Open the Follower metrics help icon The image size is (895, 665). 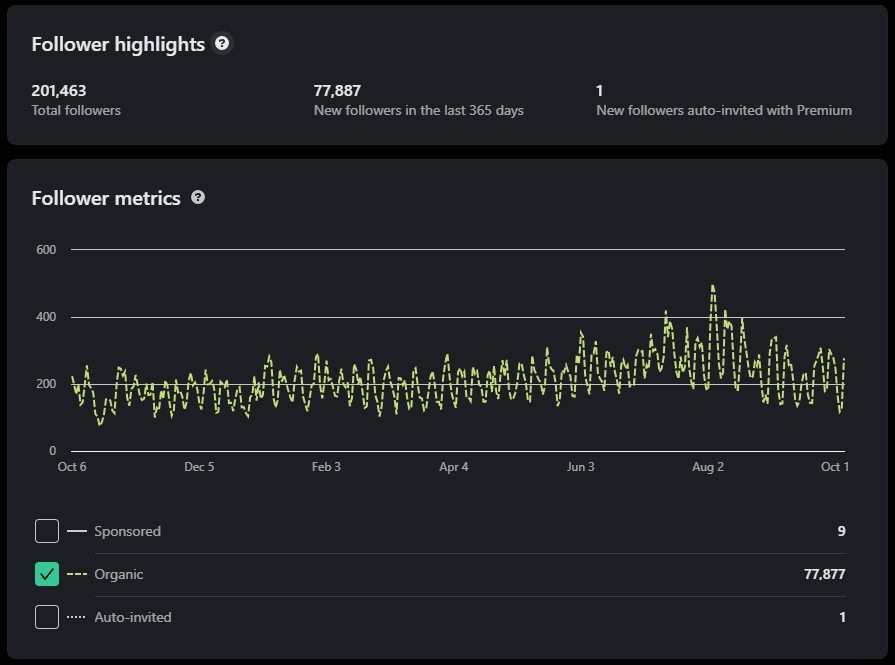pyautogui.click(x=198, y=198)
